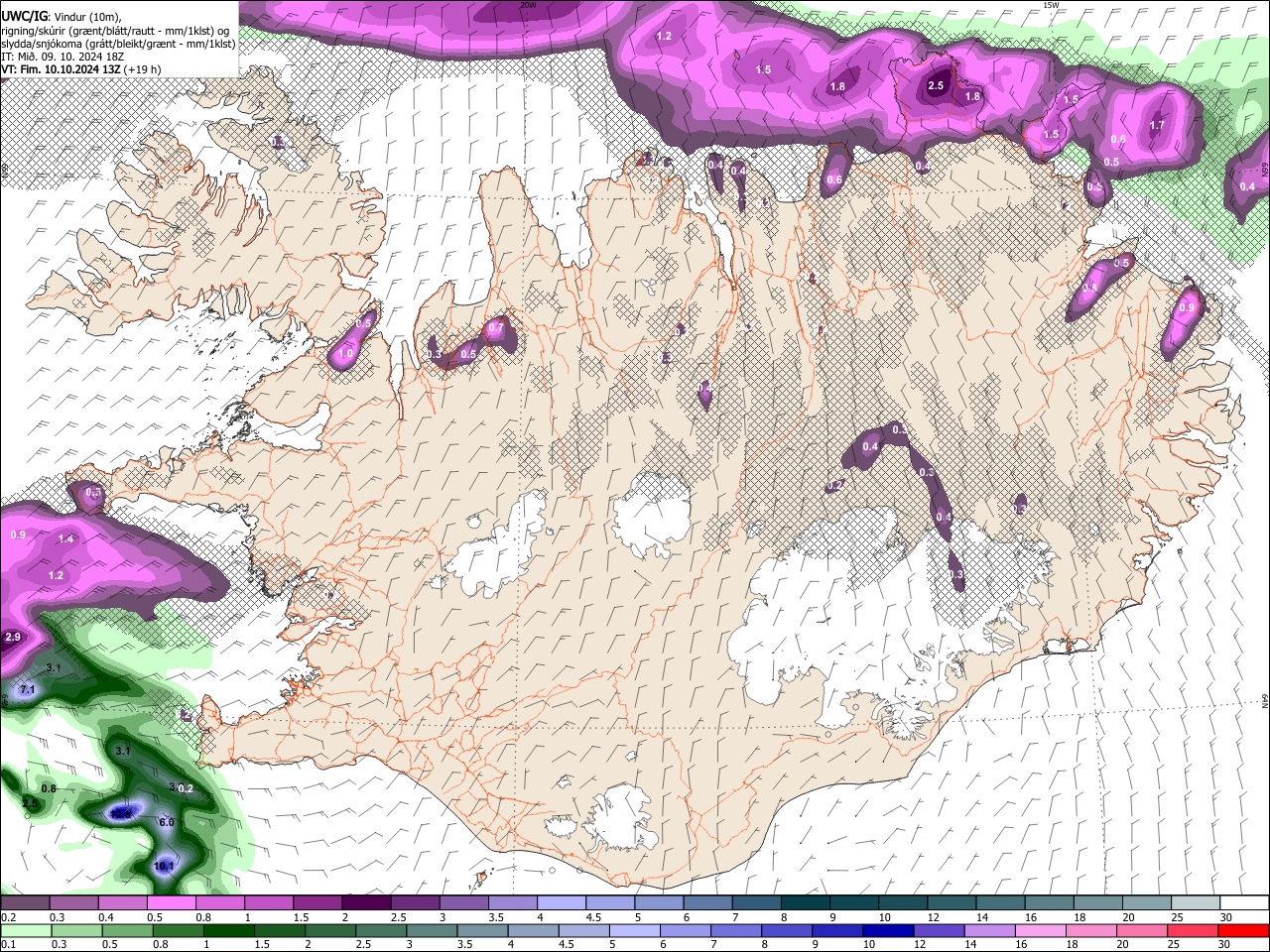Select white swatch after 30 on snow scale
Screen dimensions: 1270x952
[x=1243, y=903]
